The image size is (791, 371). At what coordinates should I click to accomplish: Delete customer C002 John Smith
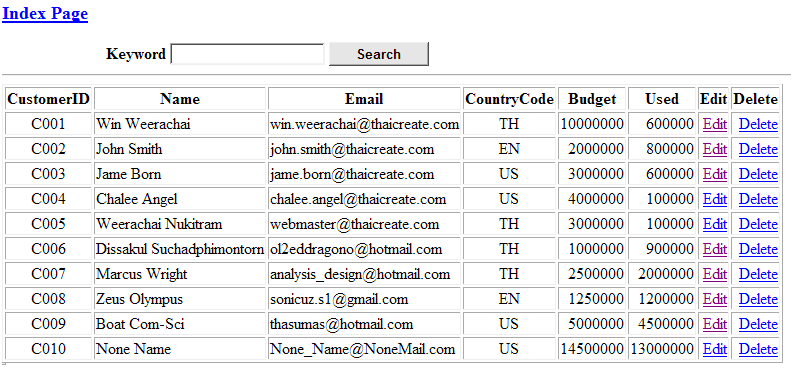tap(758, 149)
